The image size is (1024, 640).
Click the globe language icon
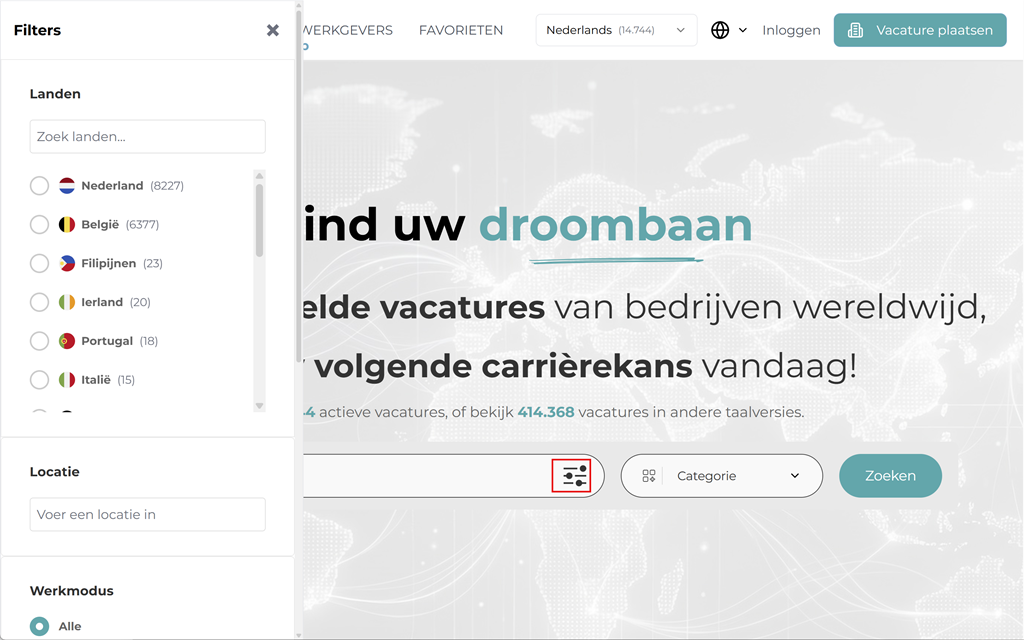[x=720, y=30]
